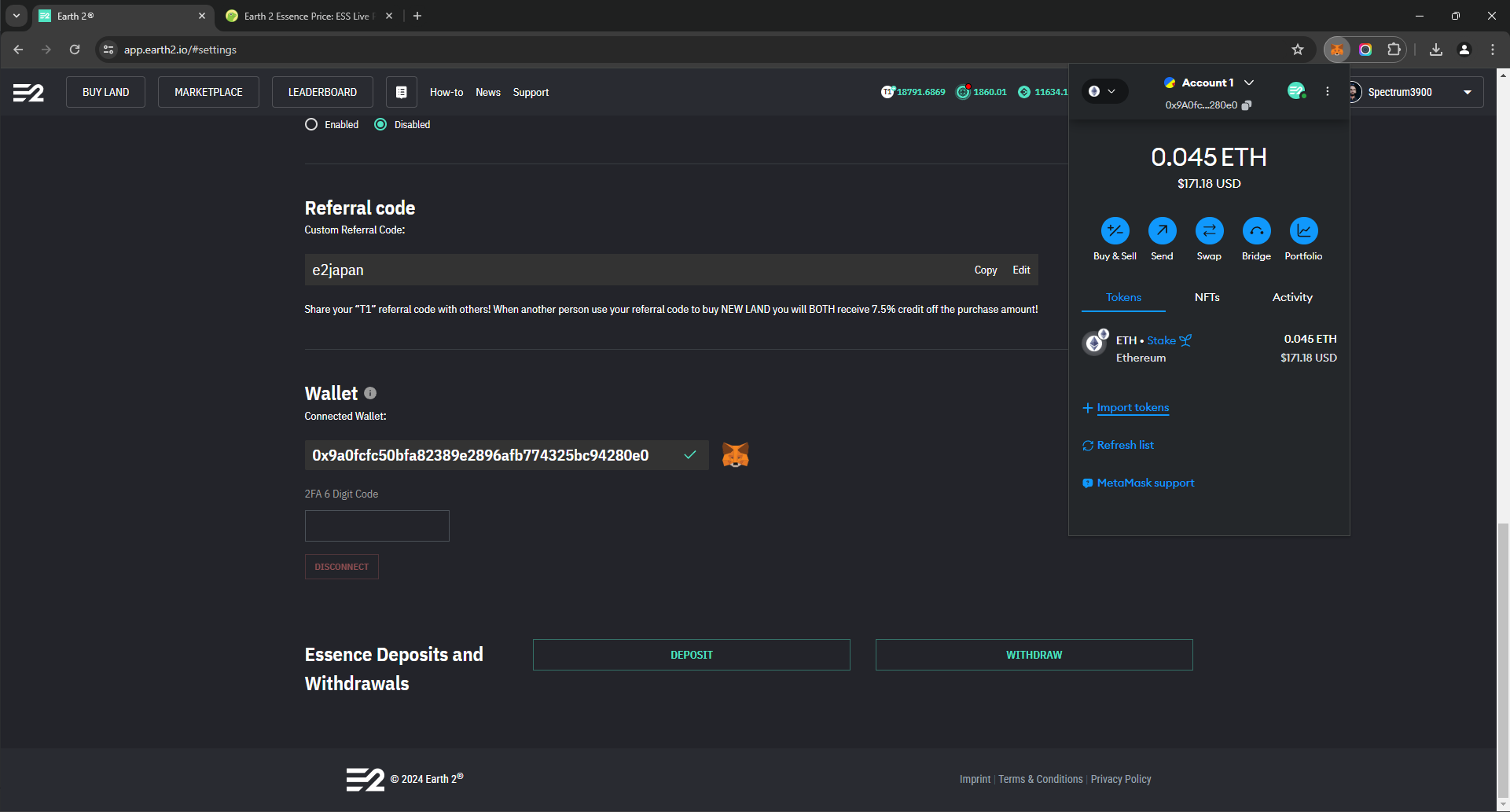Open MetaMask Bridge function

[1256, 231]
